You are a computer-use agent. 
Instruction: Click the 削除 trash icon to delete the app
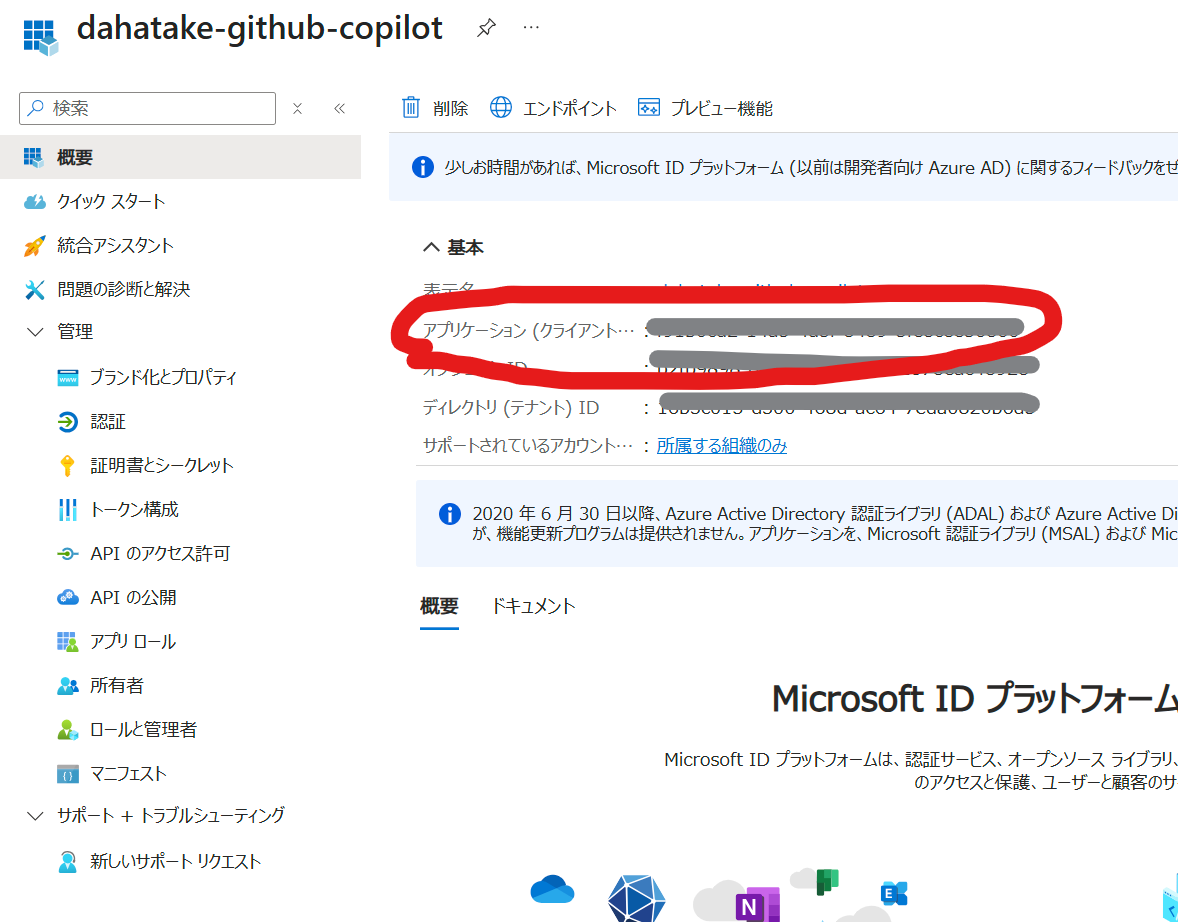click(411, 107)
